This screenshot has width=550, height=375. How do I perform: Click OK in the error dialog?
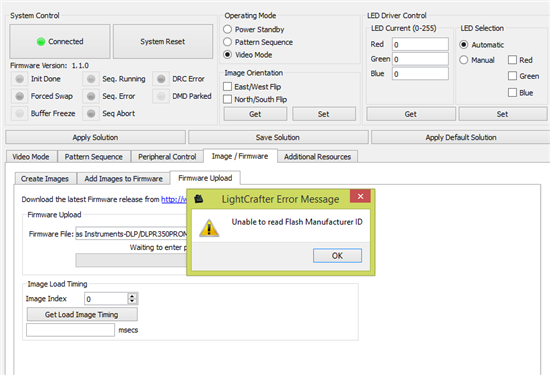click(x=337, y=256)
